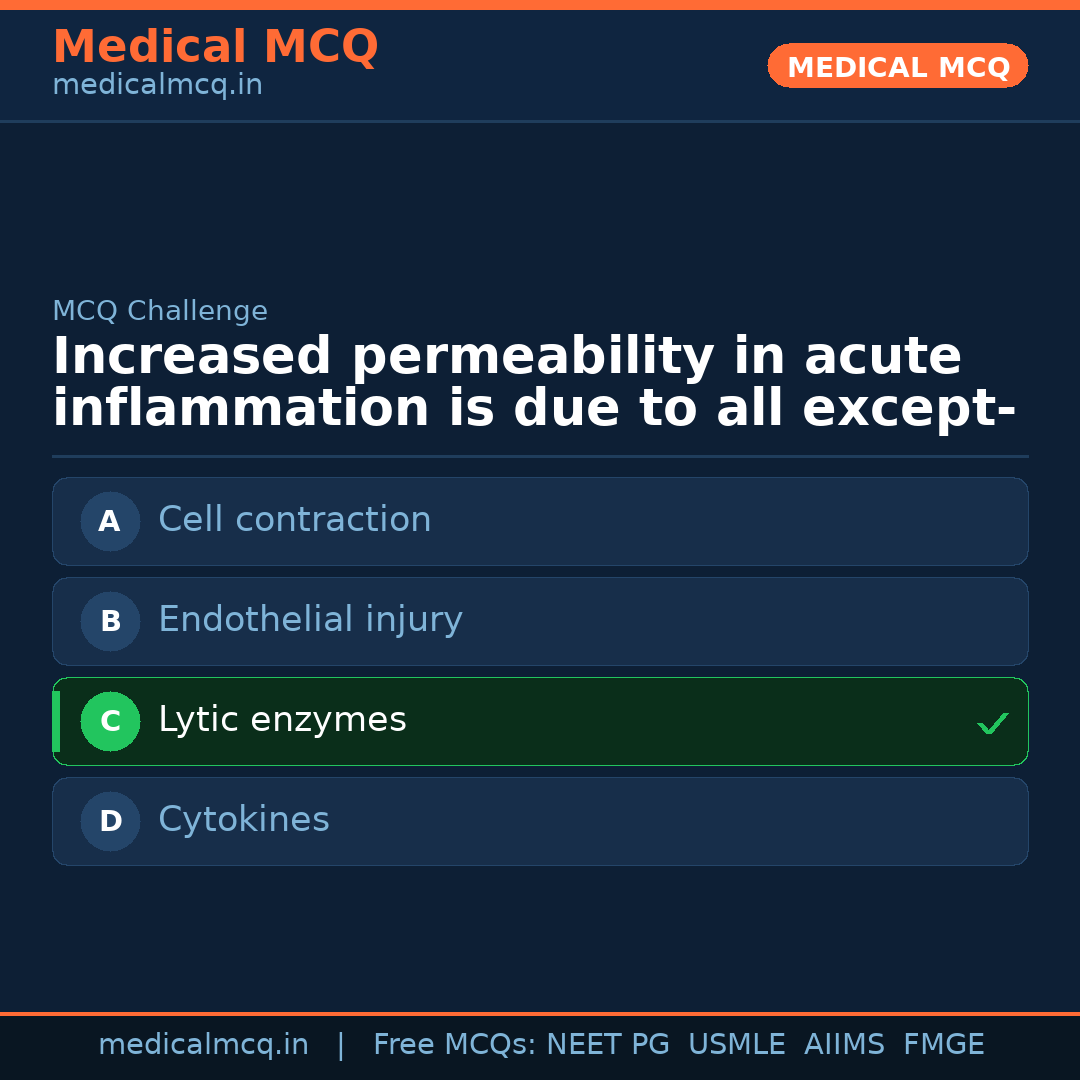Click the green checkmark on Lytic enzymes
The width and height of the screenshot is (1080, 1080).
(x=992, y=723)
